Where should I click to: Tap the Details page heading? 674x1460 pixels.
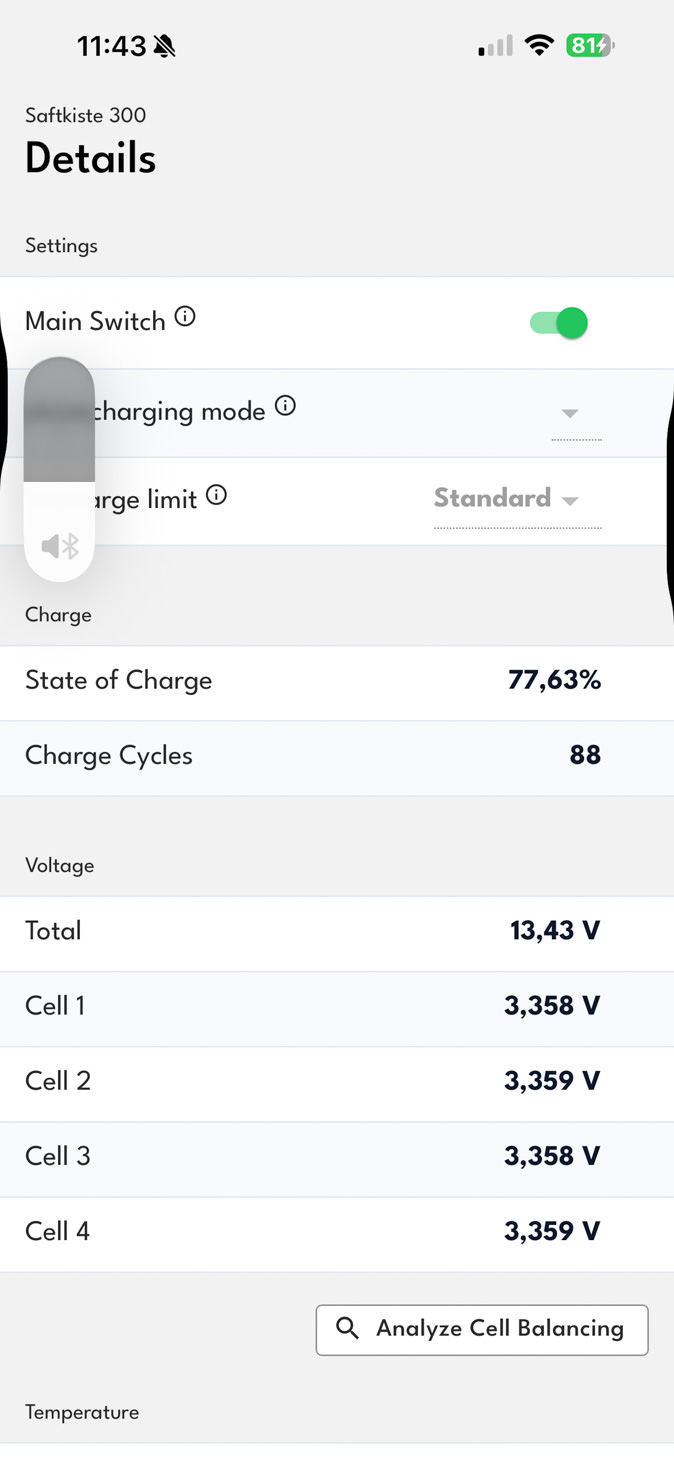[x=91, y=159]
